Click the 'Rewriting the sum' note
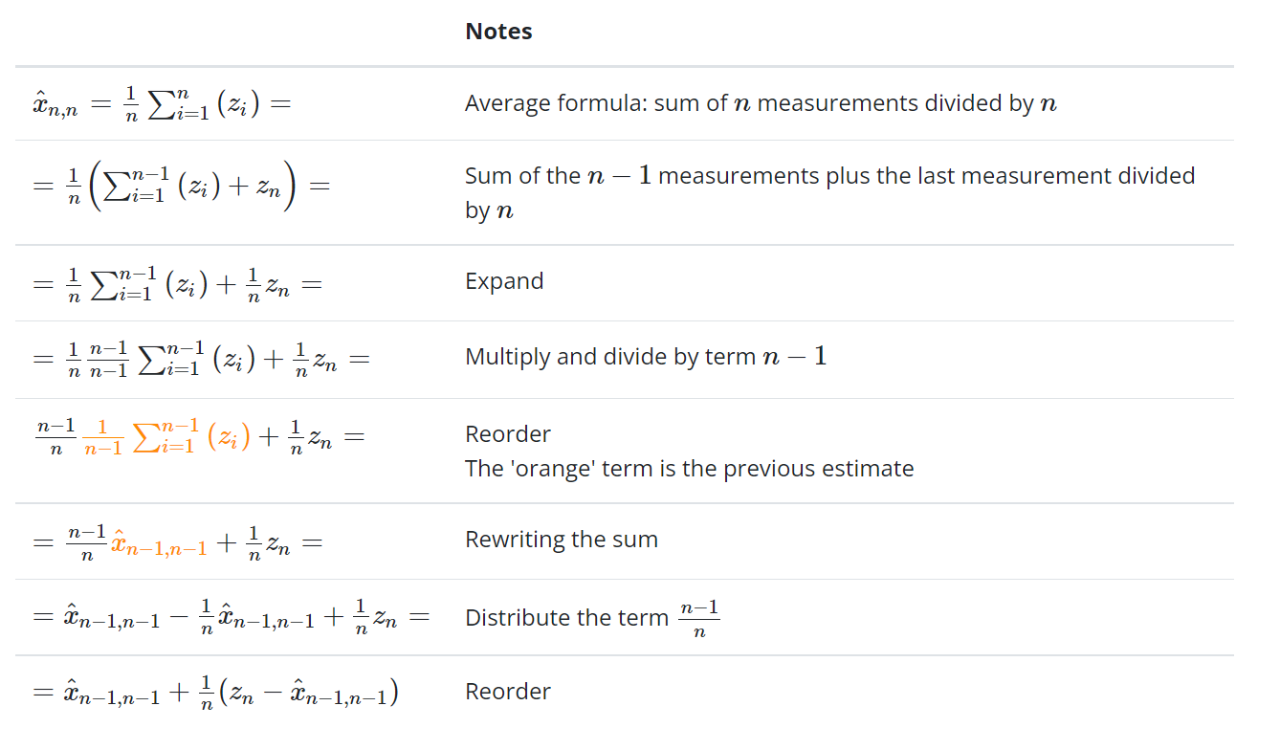Image resolution: width=1280 pixels, height=743 pixels. 561,540
